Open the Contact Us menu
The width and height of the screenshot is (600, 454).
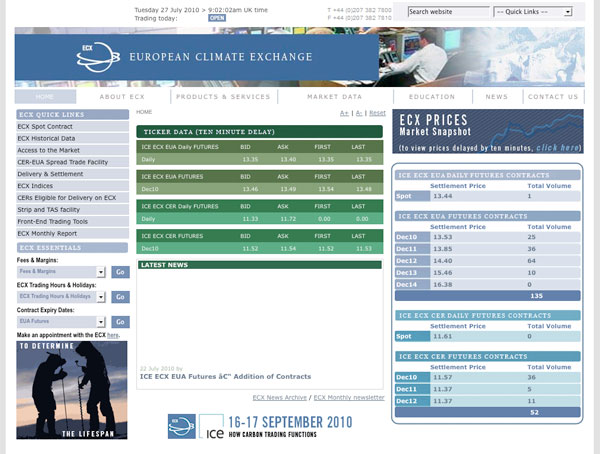pos(553,97)
